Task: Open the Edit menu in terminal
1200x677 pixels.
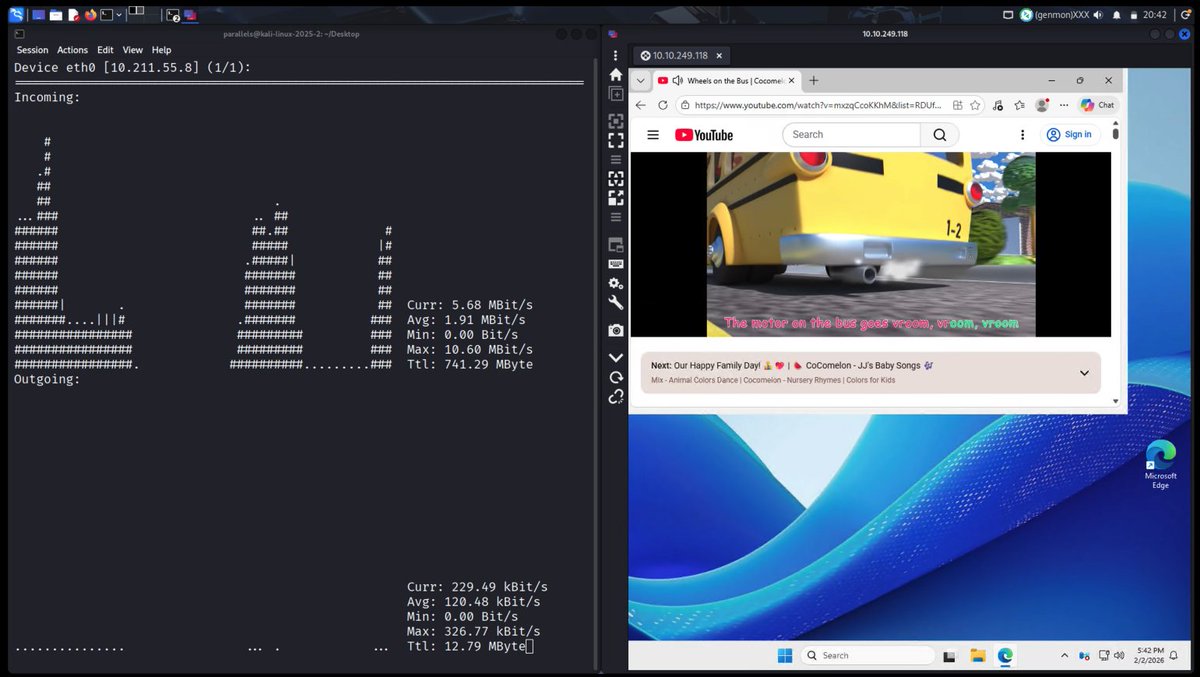Action: point(105,50)
